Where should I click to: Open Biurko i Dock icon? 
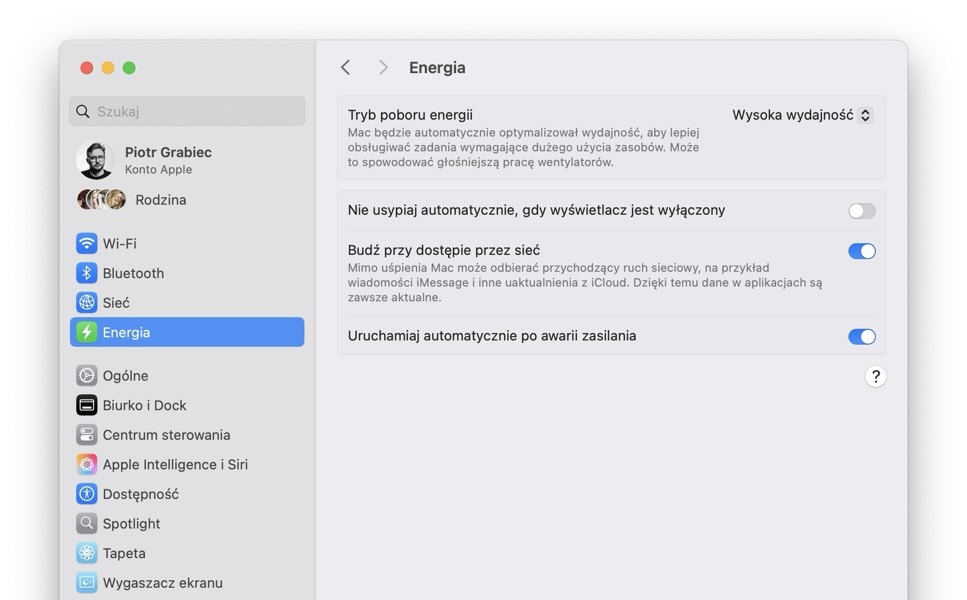pyautogui.click(x=86, y=405)
